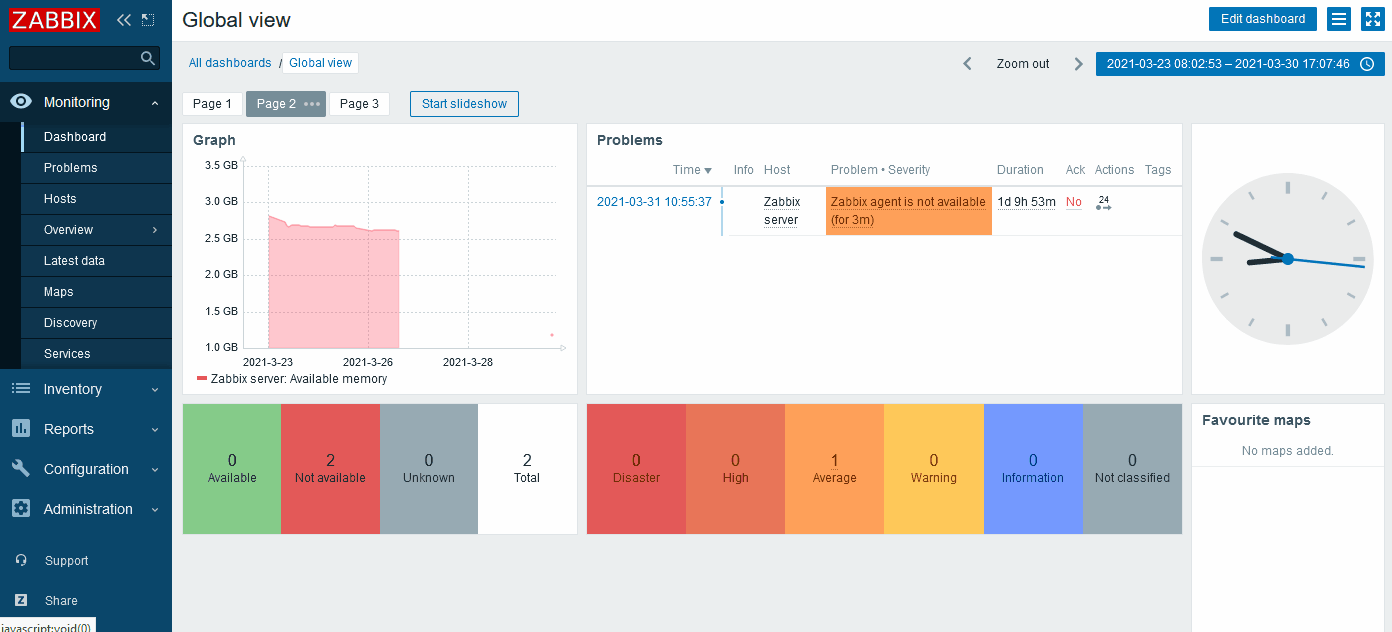Click the Global view breadcrumb

321,63
